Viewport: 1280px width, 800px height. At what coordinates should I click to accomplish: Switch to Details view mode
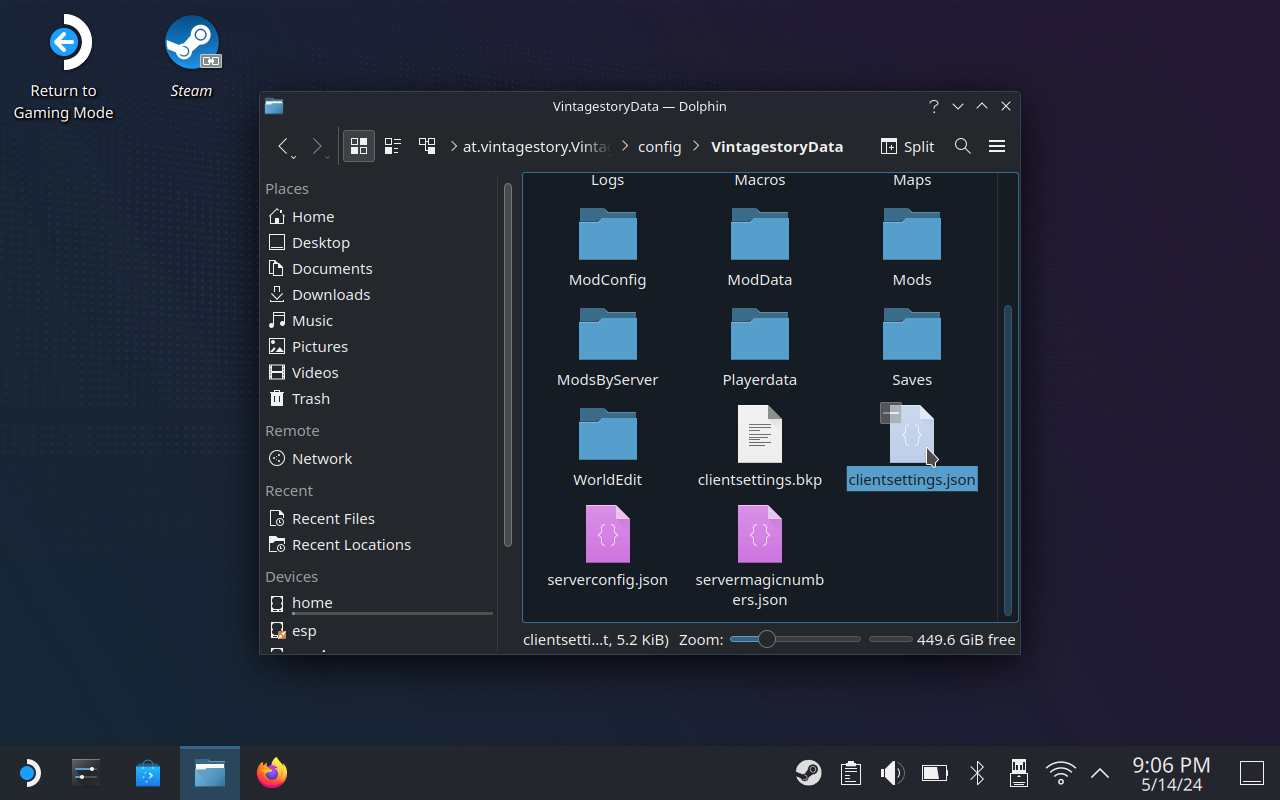pos(427,146)
